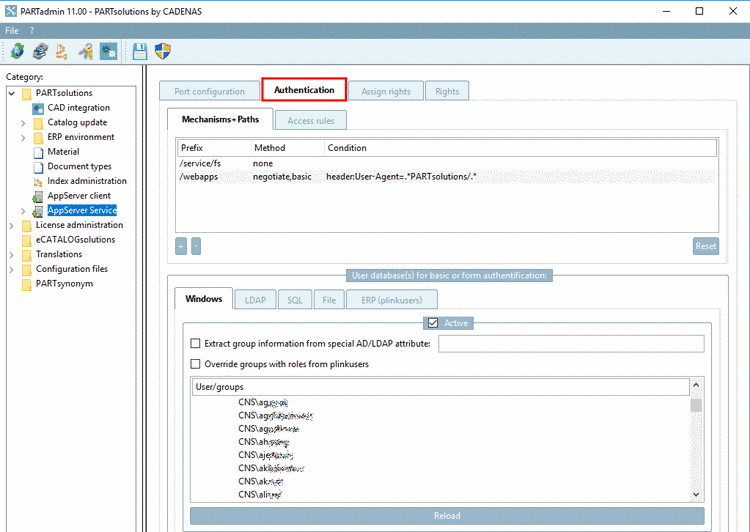This screenshot has height=532, width=750.
Task: Click CAD integration item icon
Action: (38, 109)
